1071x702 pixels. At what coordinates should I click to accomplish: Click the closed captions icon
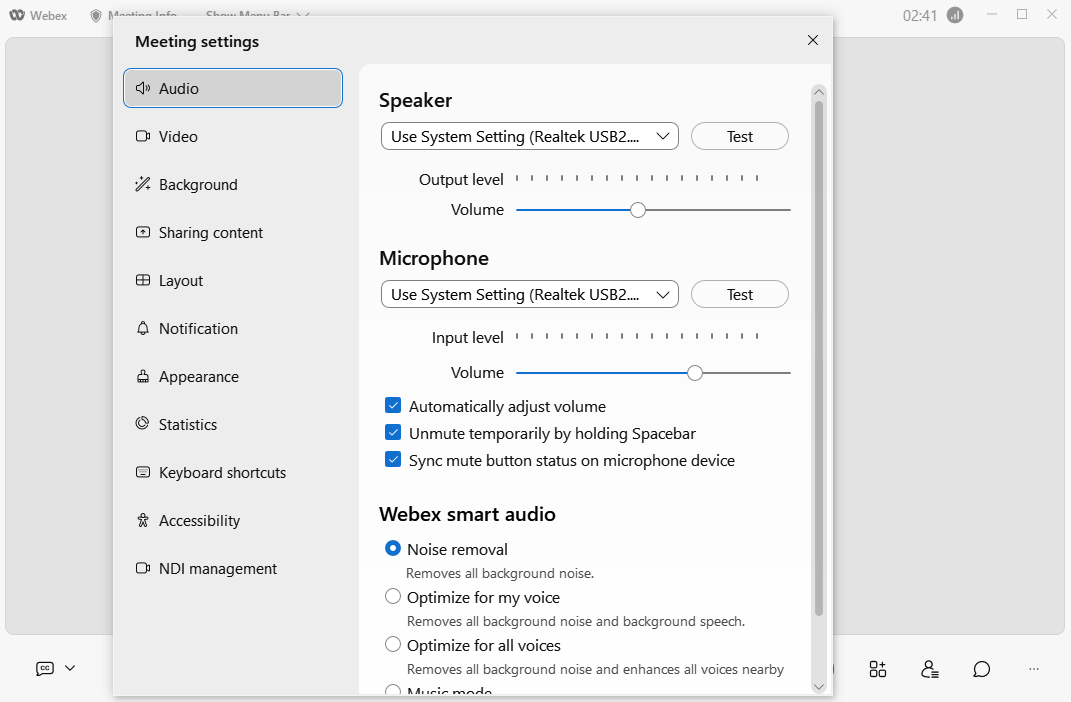point(45,669)
